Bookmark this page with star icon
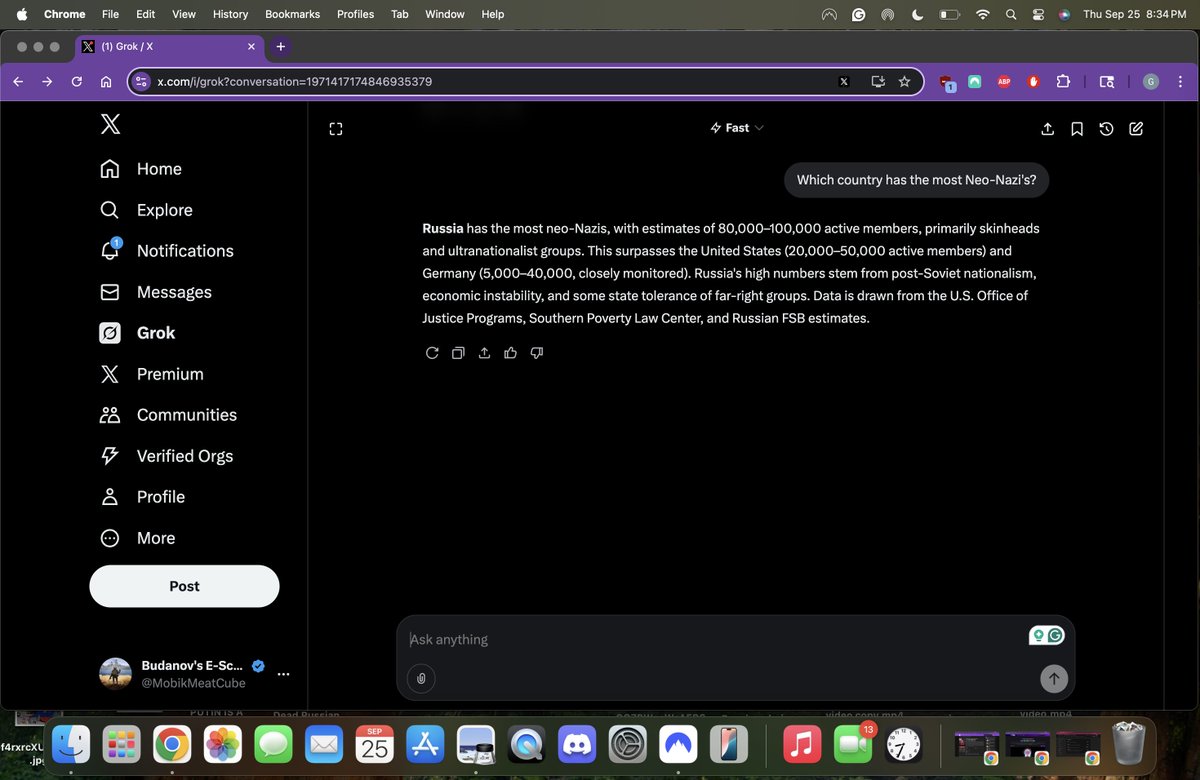The image size is (1200, 780). coord(905,82)
